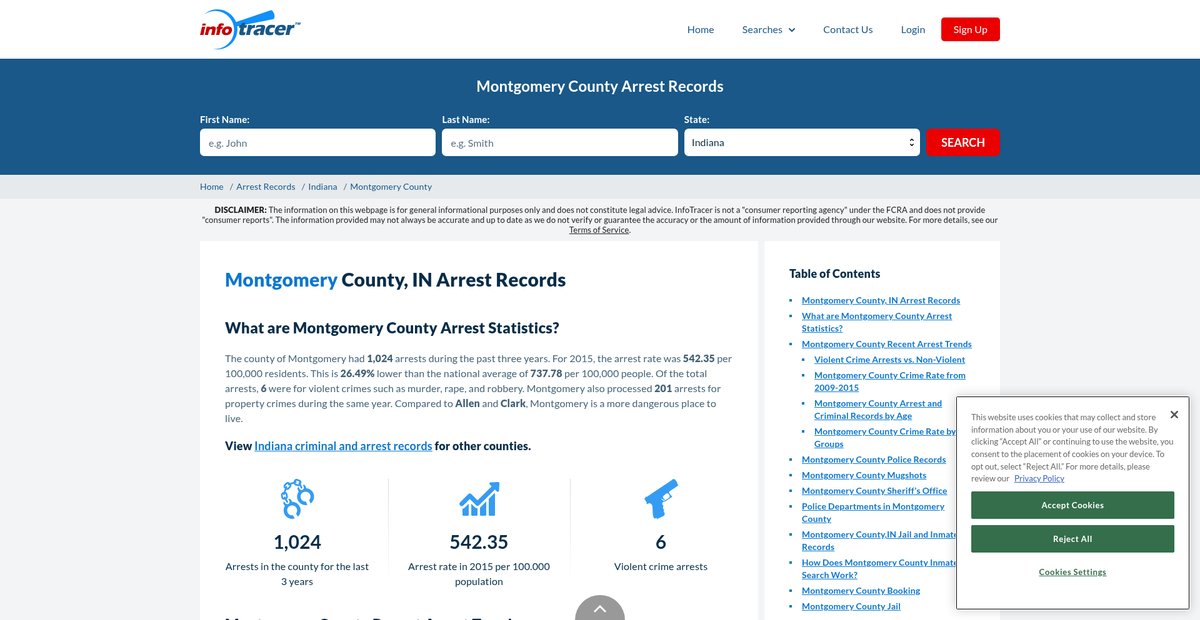Click Indiana breadcrumb link
This screenshot has width=1200, height=620.
pos(323,187)
